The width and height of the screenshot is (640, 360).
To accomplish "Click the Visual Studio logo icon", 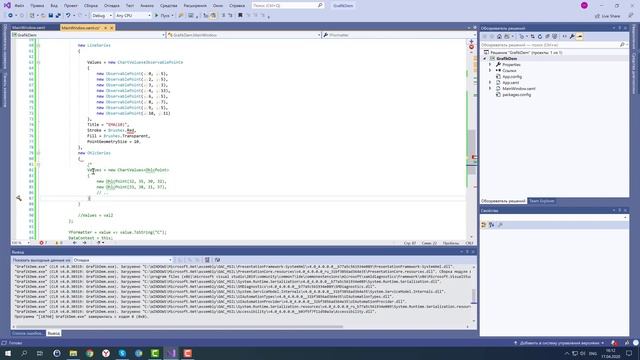I will pyautogui.click(x=7, y=5).
